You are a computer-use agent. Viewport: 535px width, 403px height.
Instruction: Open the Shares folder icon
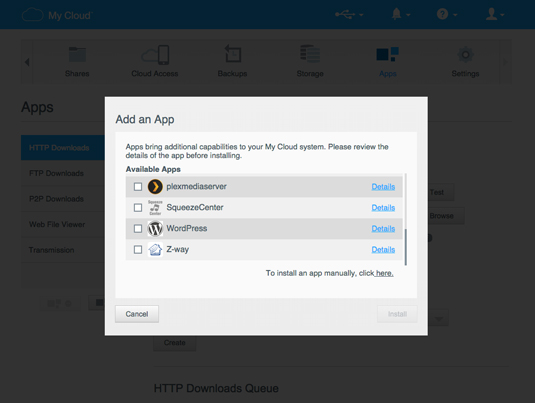pos(77,54)
